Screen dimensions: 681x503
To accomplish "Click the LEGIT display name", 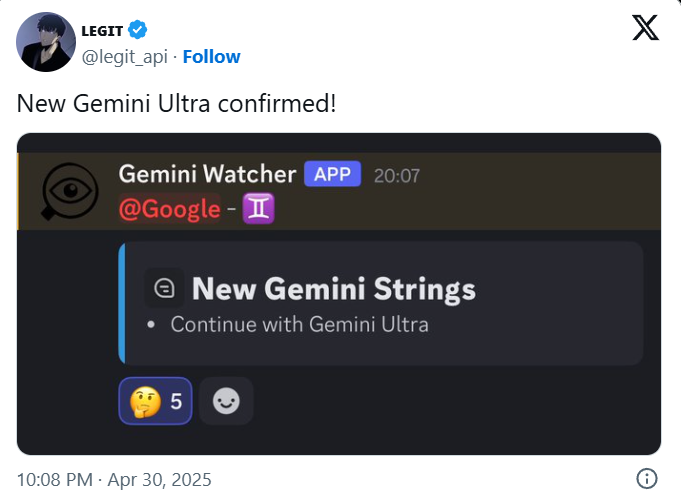I will click(x=102, y=31).
